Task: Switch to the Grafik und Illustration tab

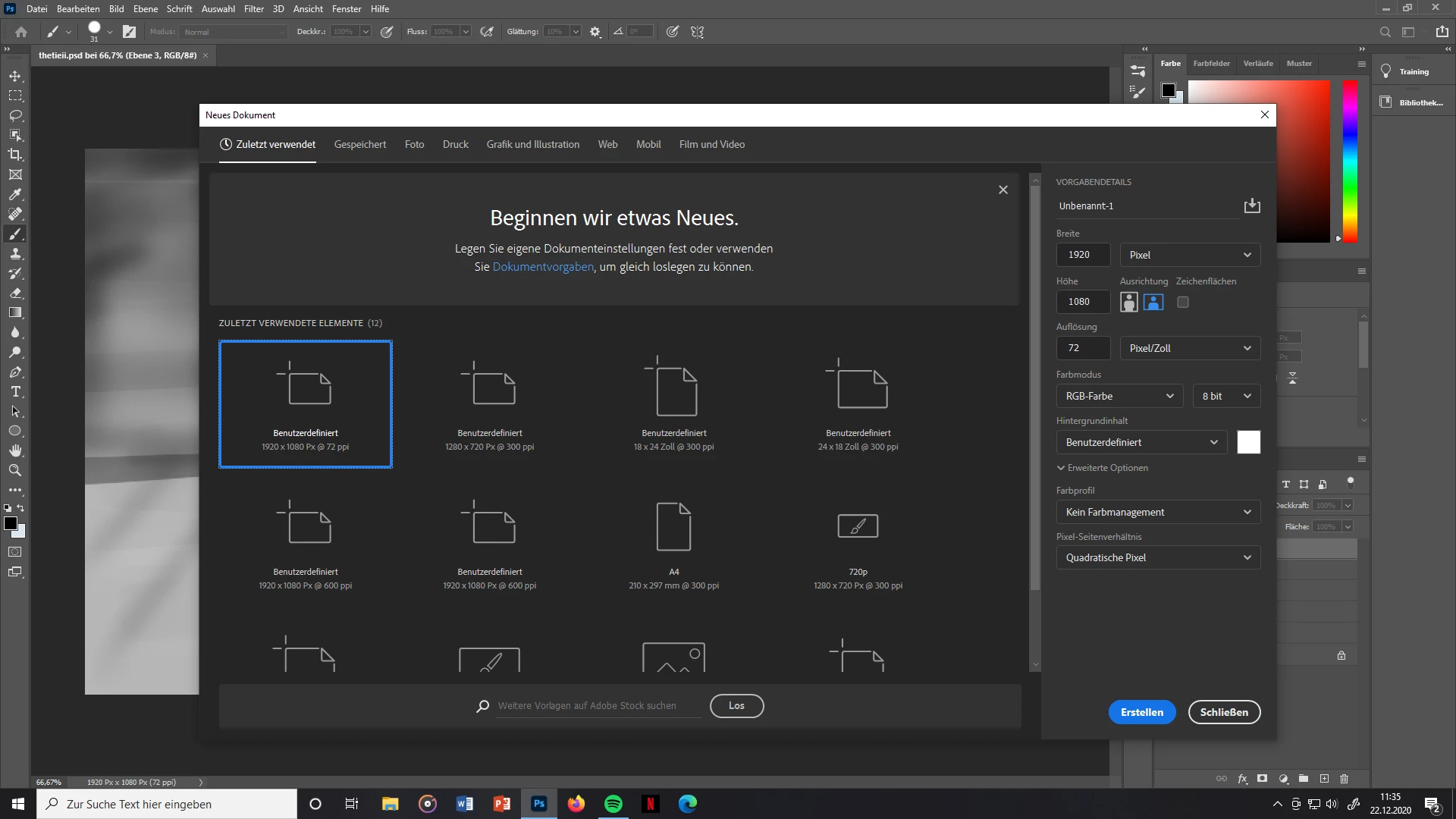Action: pos(533,144)
